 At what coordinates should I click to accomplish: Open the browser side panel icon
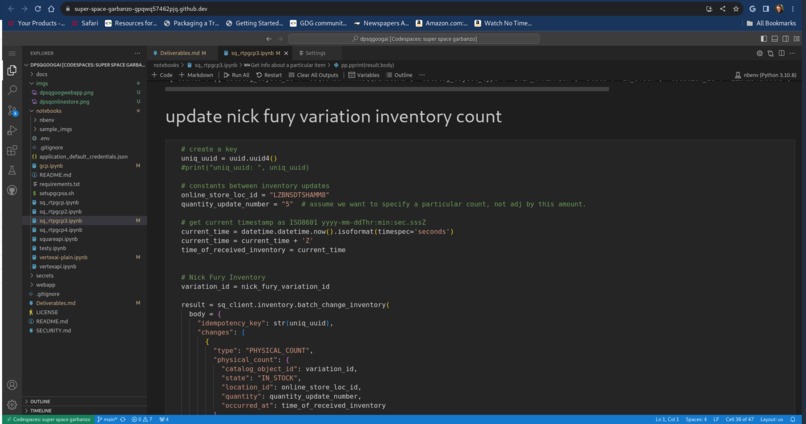(766, 9)
